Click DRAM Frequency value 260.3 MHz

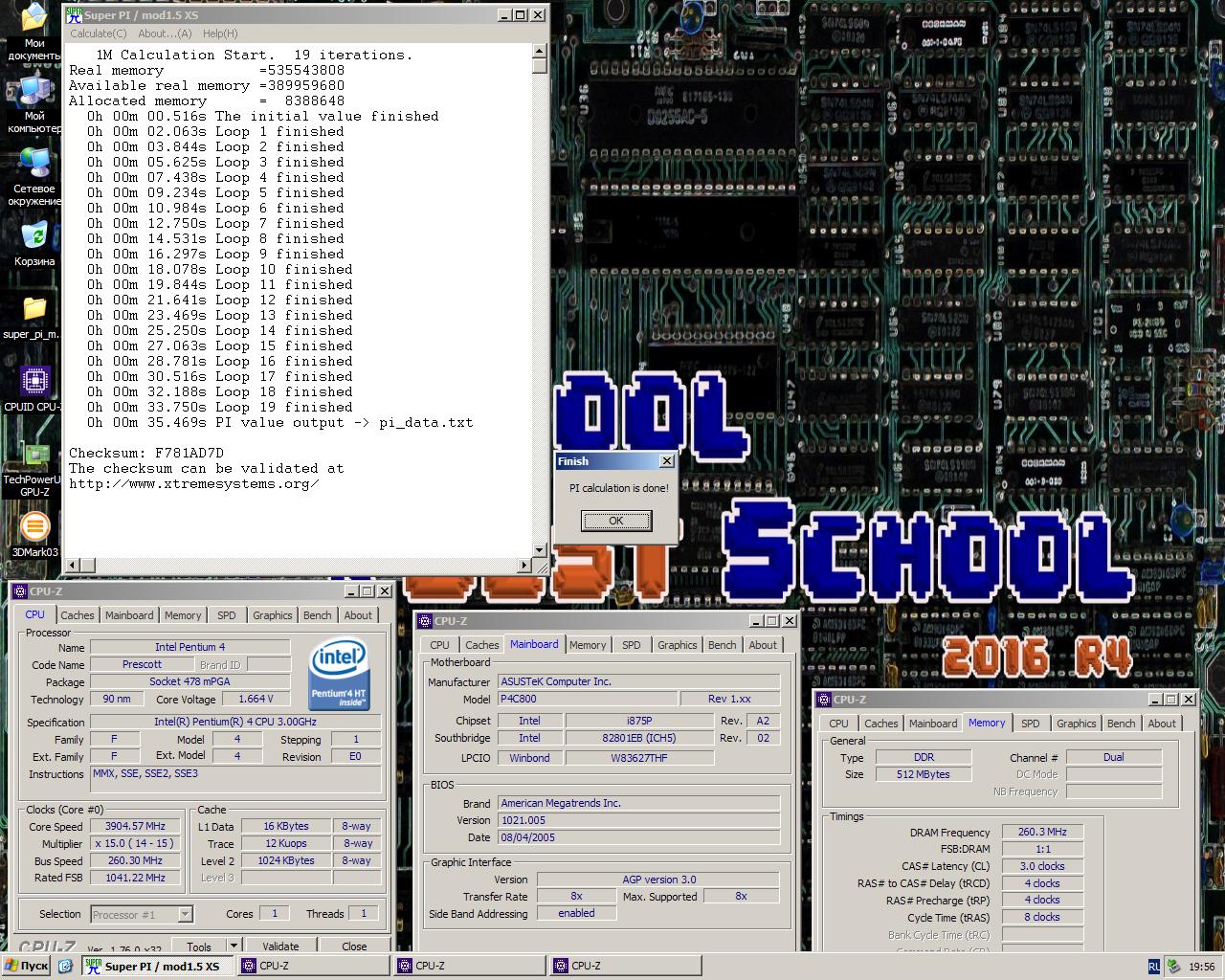1043,832
